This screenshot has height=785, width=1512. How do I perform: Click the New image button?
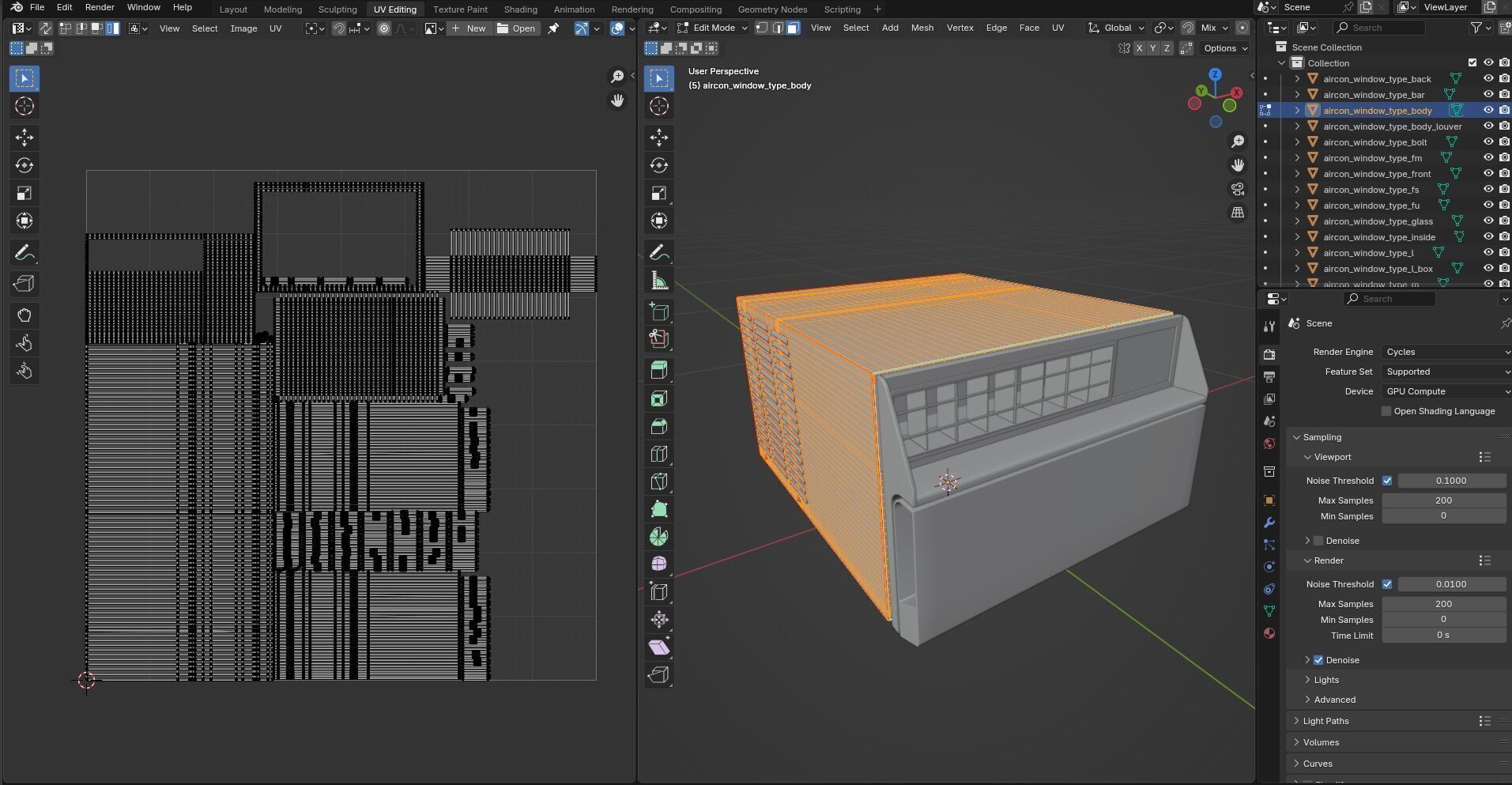click(x=469, y=28)
